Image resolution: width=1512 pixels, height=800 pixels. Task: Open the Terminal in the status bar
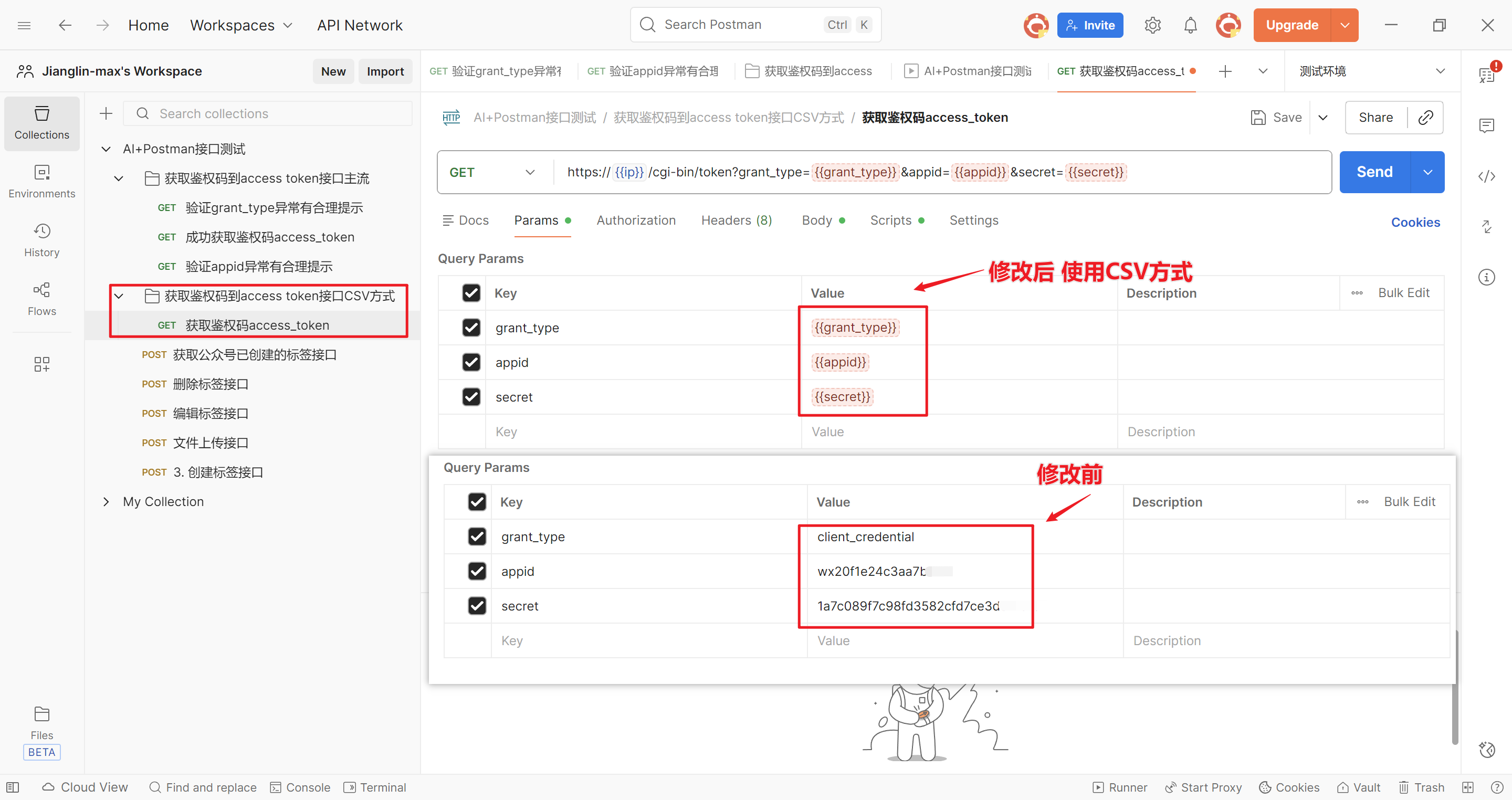pos(374,787)
